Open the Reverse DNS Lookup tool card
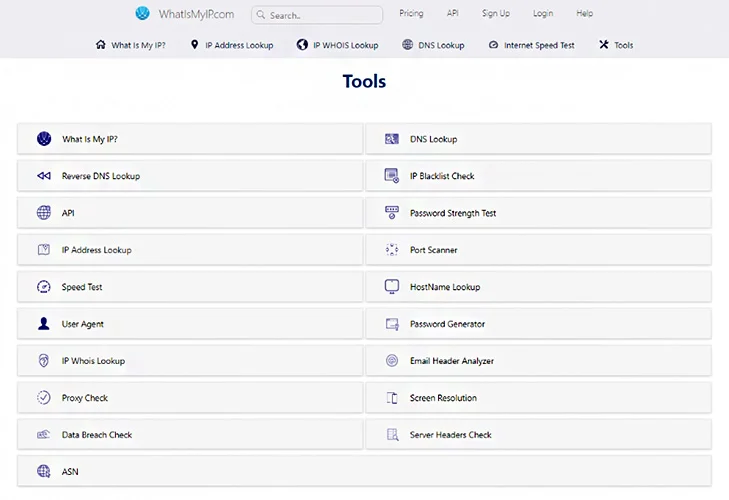The image size is (729, 500). (x=190, y=176)
